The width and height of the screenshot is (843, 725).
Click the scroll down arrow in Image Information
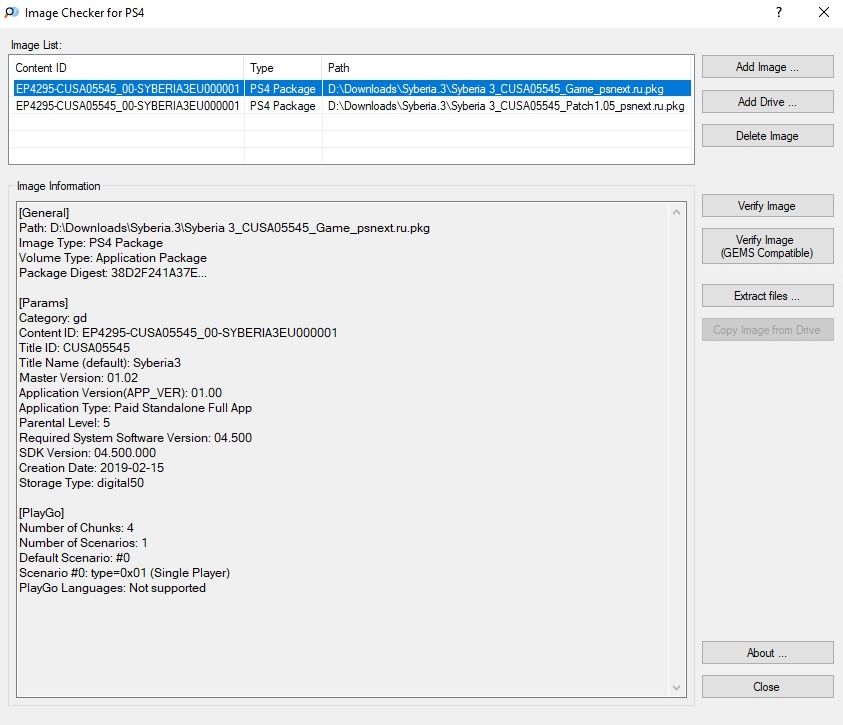(x=676, y=687)
